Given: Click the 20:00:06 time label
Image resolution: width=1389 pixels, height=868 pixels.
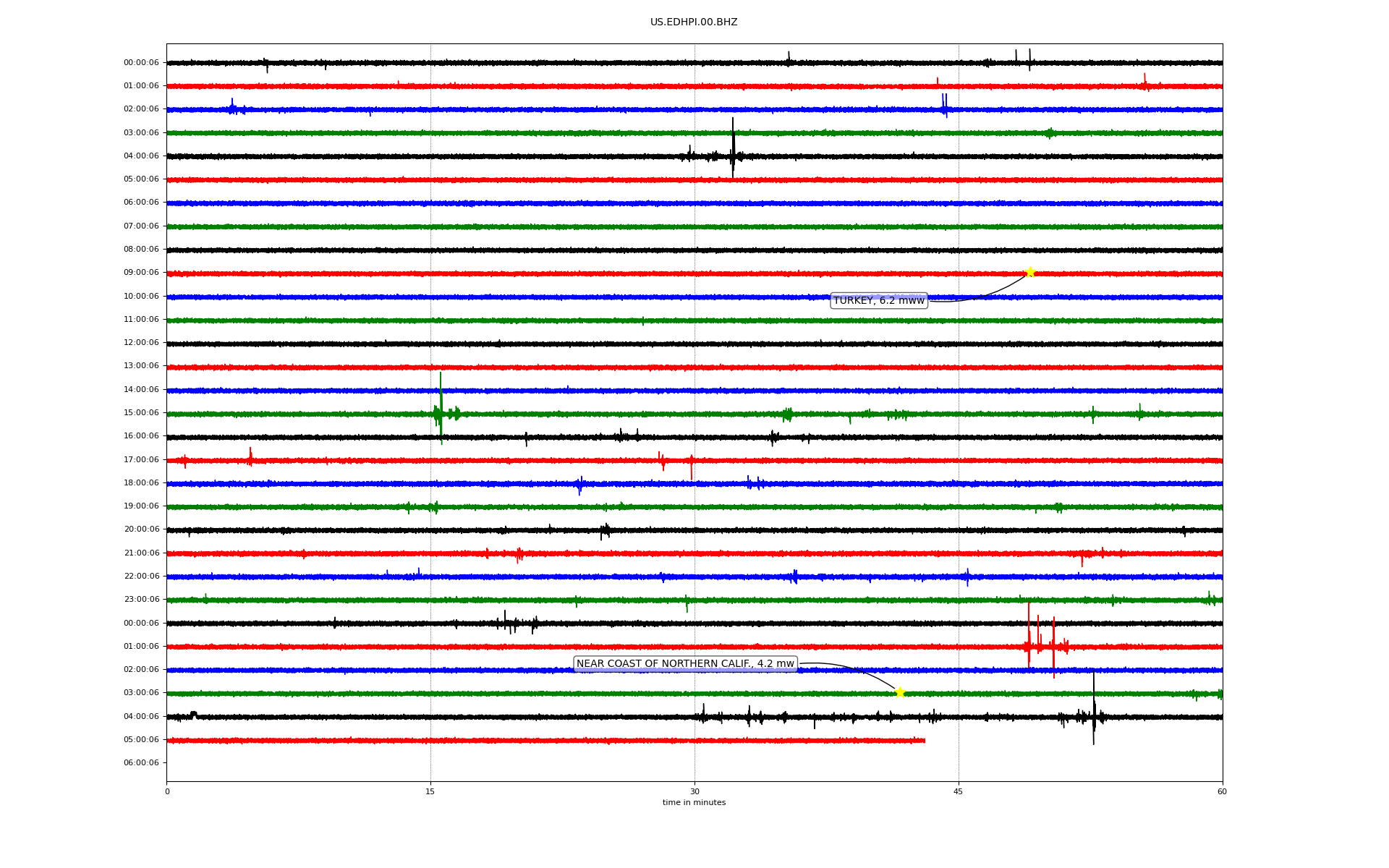Looking at the screenshot, I should 141,529.
